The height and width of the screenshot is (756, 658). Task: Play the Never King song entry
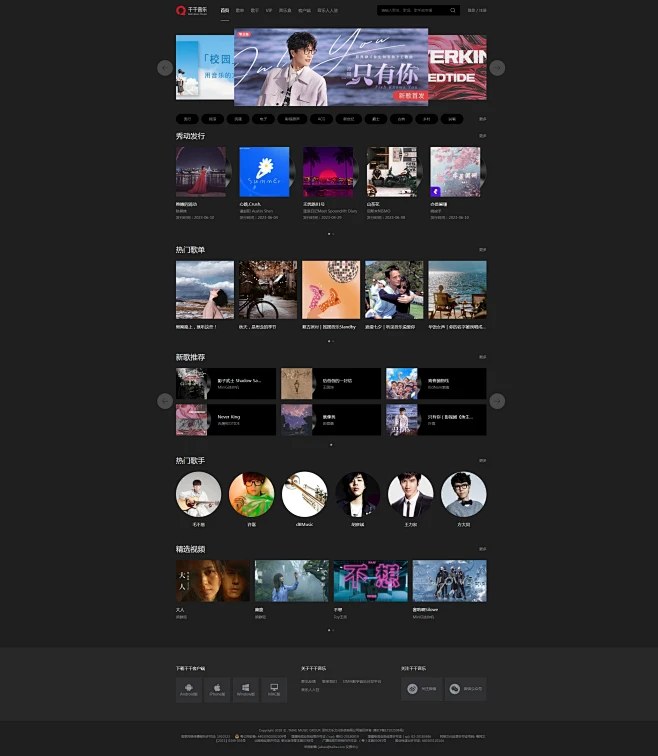point(226,420)
